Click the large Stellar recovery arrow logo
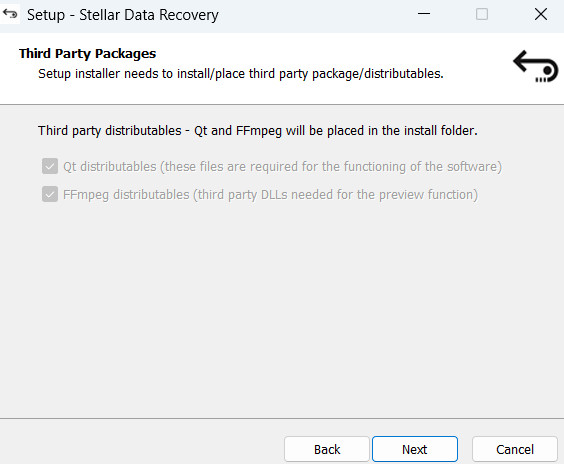564x464 pixels. pos(536,67)
